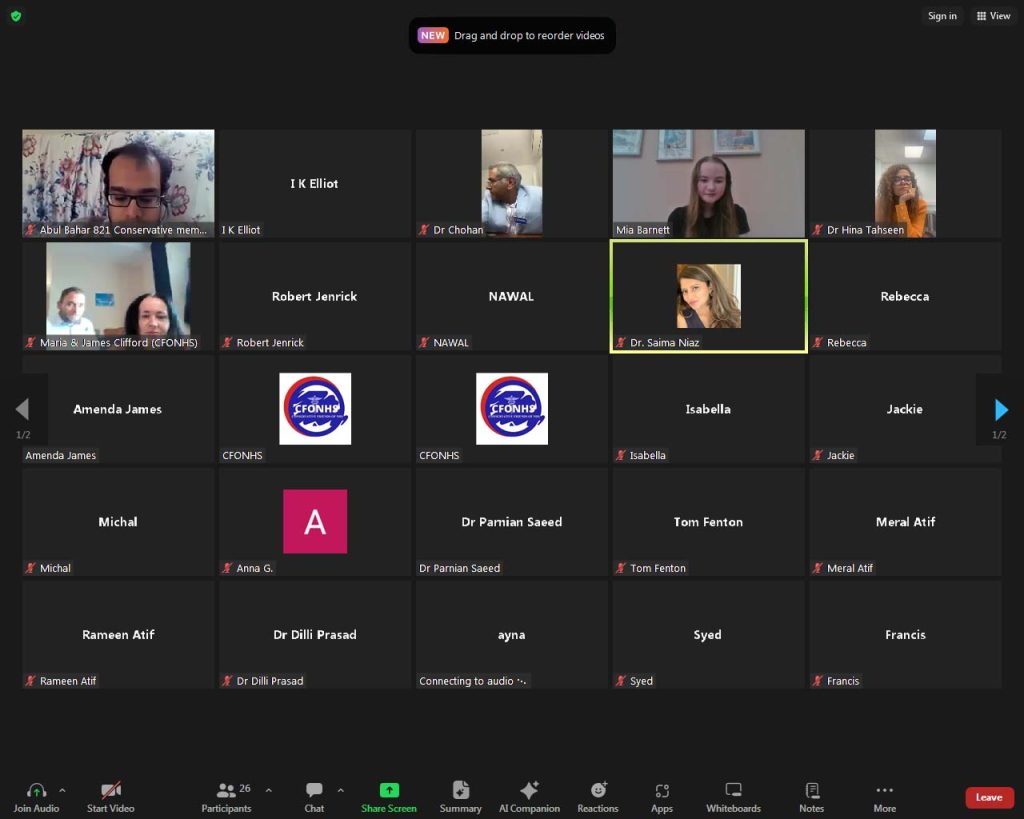This screenshot has width=1024, height=819.
Task: Open the More options menu
Action: (x=884, y=796)
